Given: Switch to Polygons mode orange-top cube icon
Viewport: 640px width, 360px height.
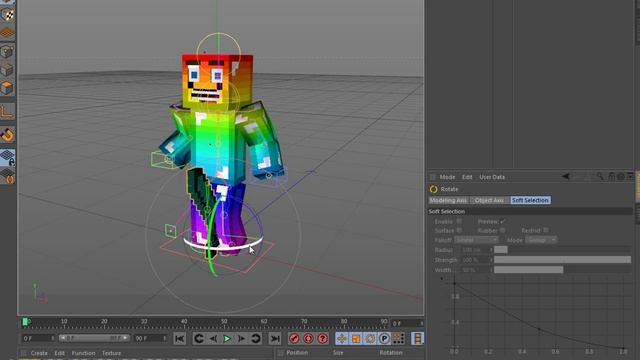Looking at the screenshot, I should click(x=7, y=87).
